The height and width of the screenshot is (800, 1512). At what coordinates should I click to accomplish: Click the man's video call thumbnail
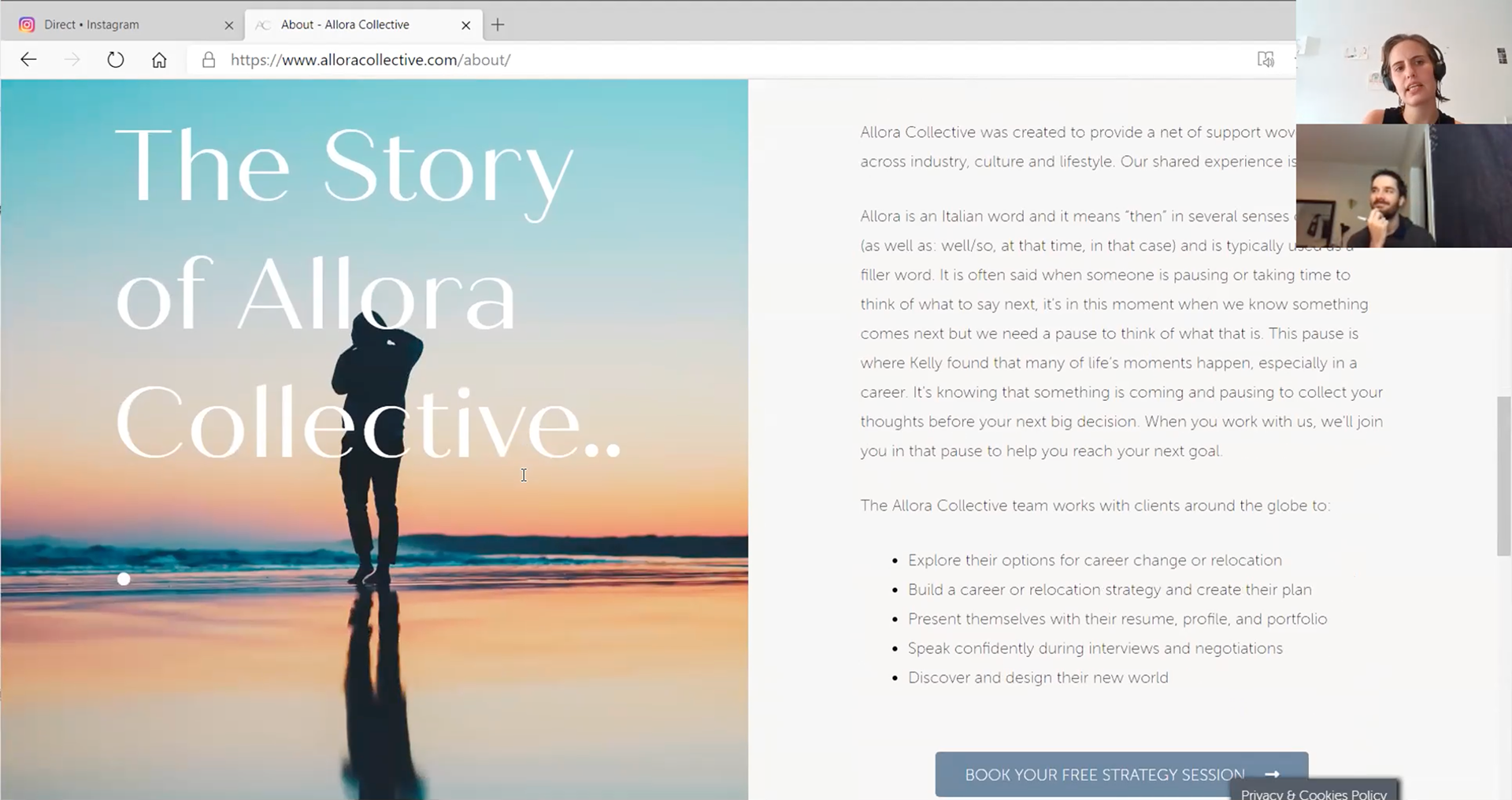1404,186
